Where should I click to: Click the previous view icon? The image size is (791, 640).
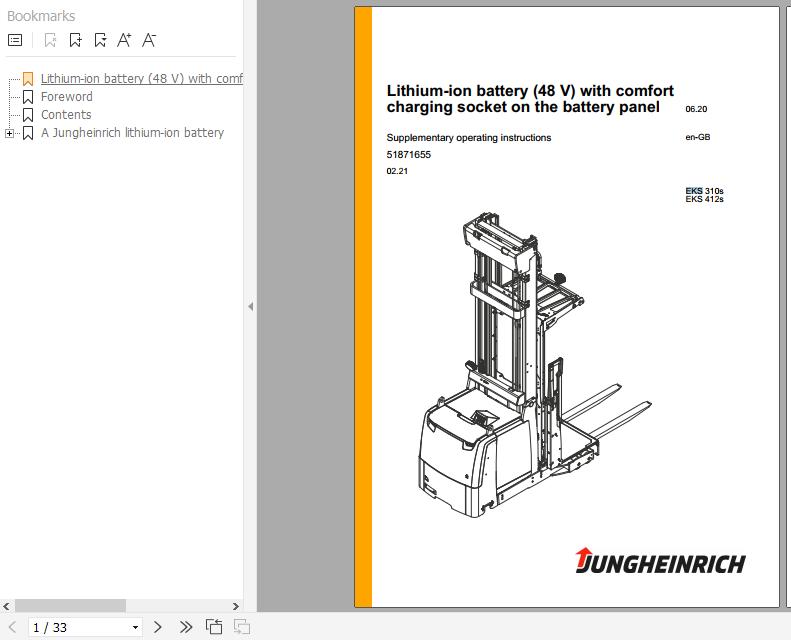214,627
